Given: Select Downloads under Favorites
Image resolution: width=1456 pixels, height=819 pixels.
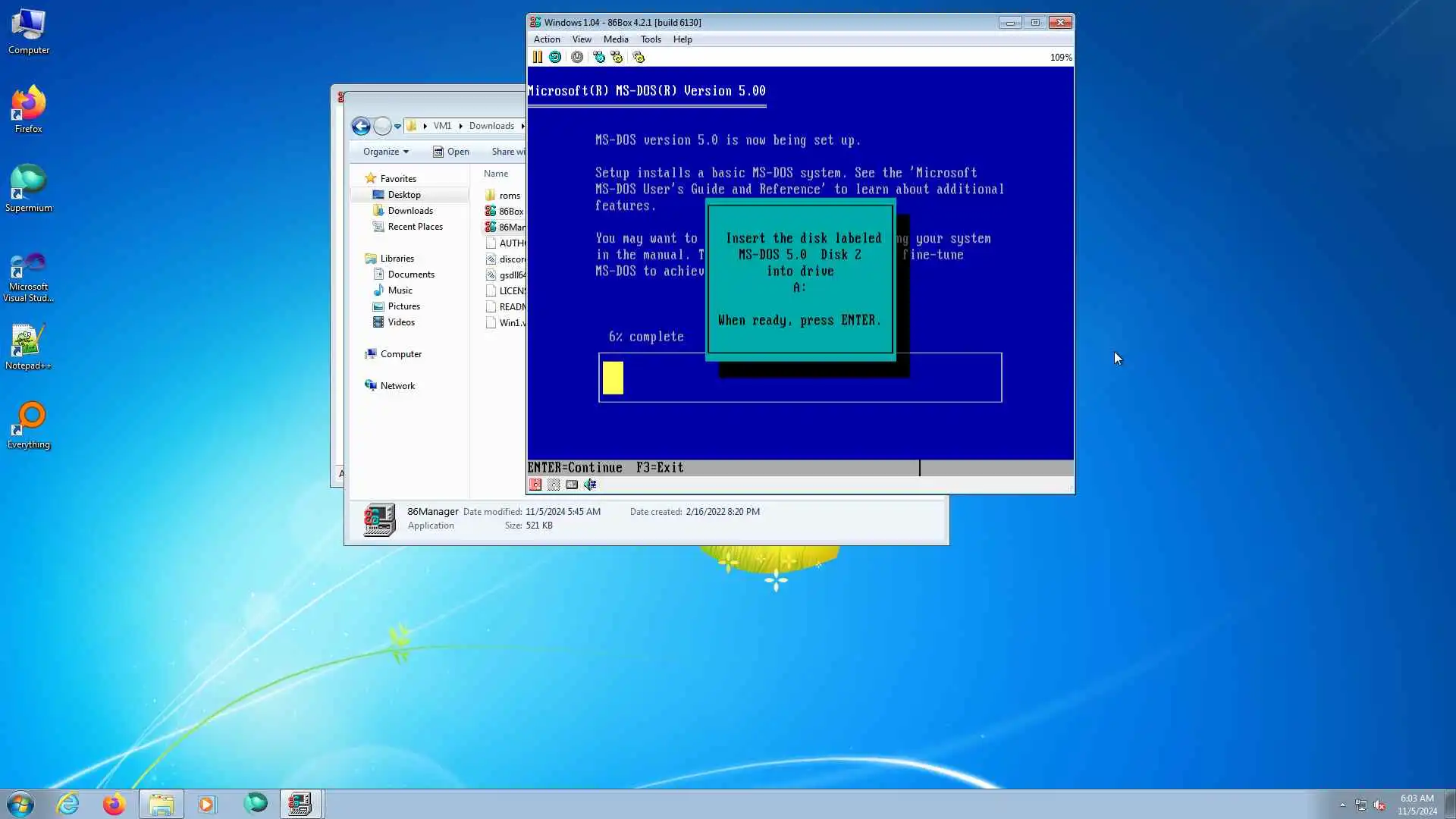Looking at the screenshot, I should tap(410, 211).
